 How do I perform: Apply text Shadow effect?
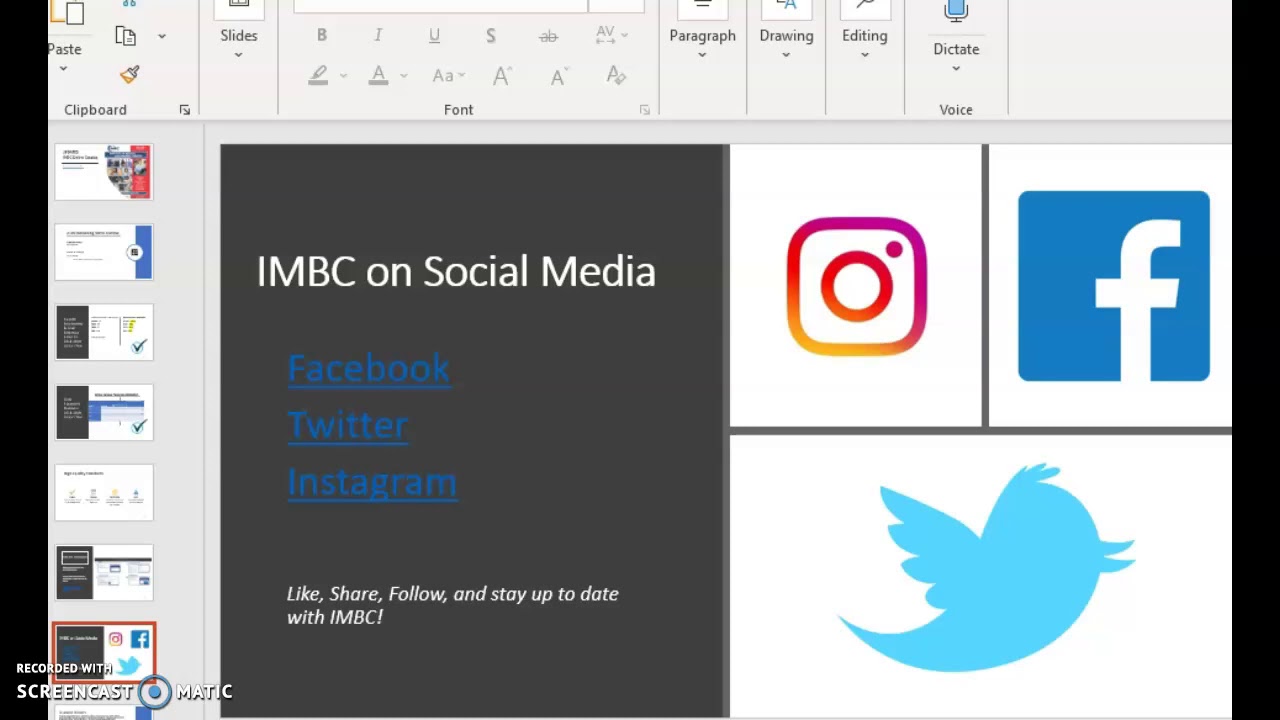(x=491, y=35)
